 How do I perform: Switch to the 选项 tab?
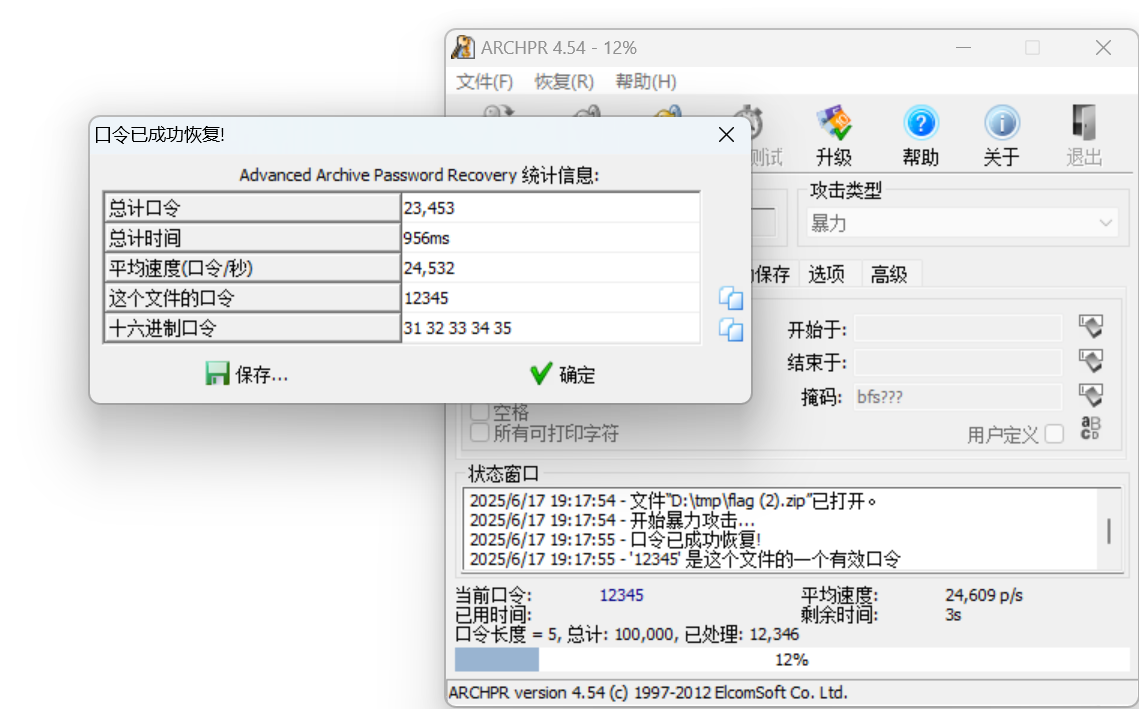pos(827,274)
